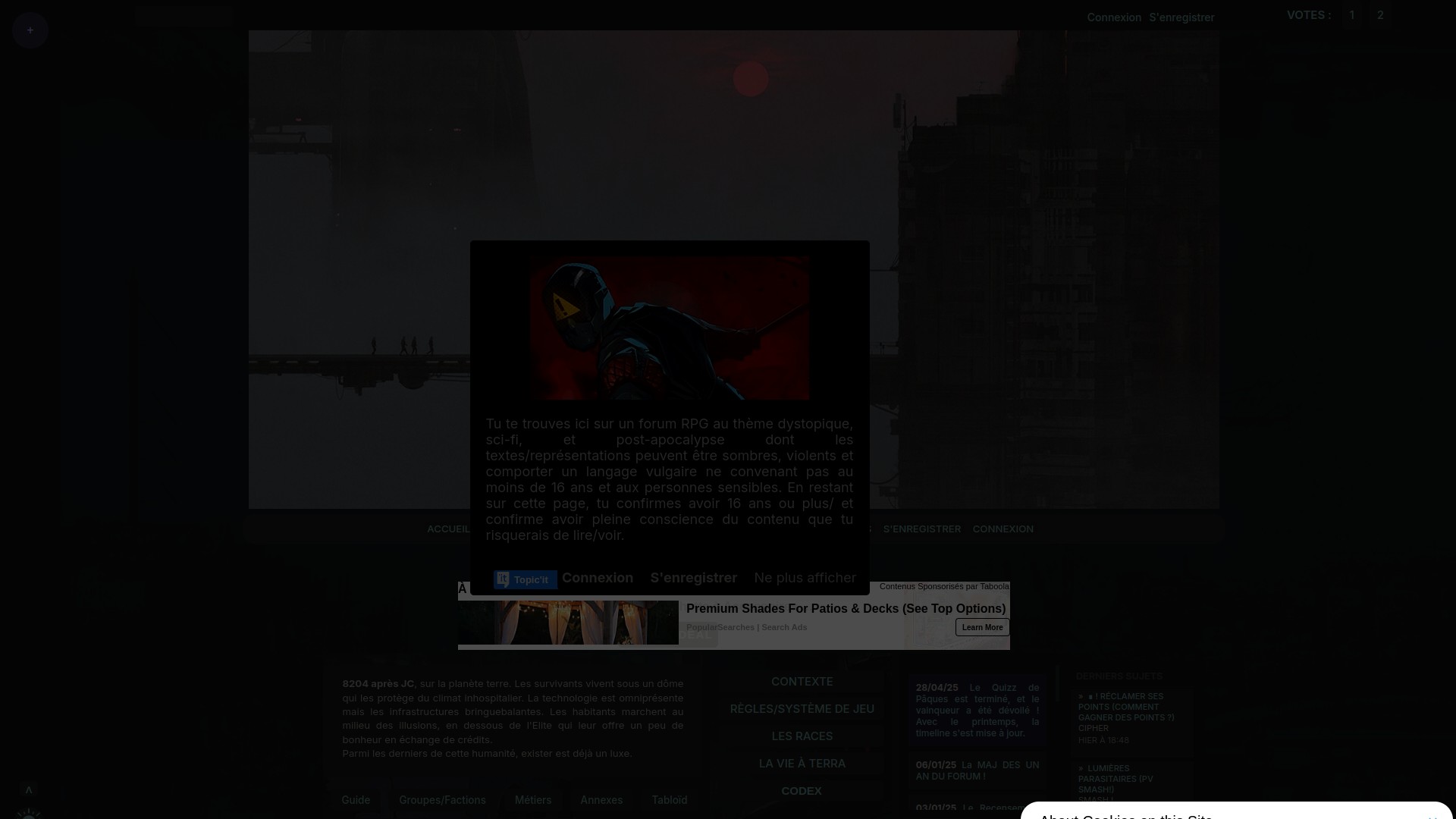Viewport: 1456px width, 819px height.
Task: Open S'ENREGISTRER in the navigation bar
Action: pyautogui.click(x=921, y=529)
